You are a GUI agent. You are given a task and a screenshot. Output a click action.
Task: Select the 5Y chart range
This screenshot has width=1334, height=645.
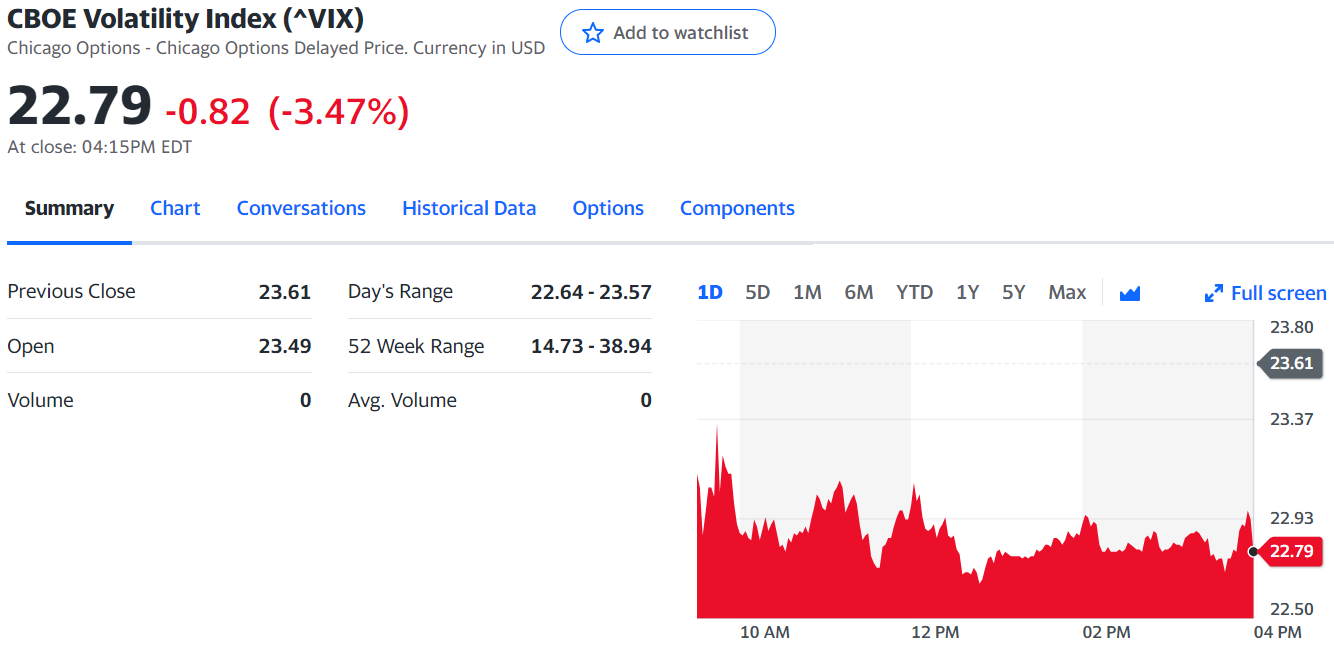point(1014,292)
